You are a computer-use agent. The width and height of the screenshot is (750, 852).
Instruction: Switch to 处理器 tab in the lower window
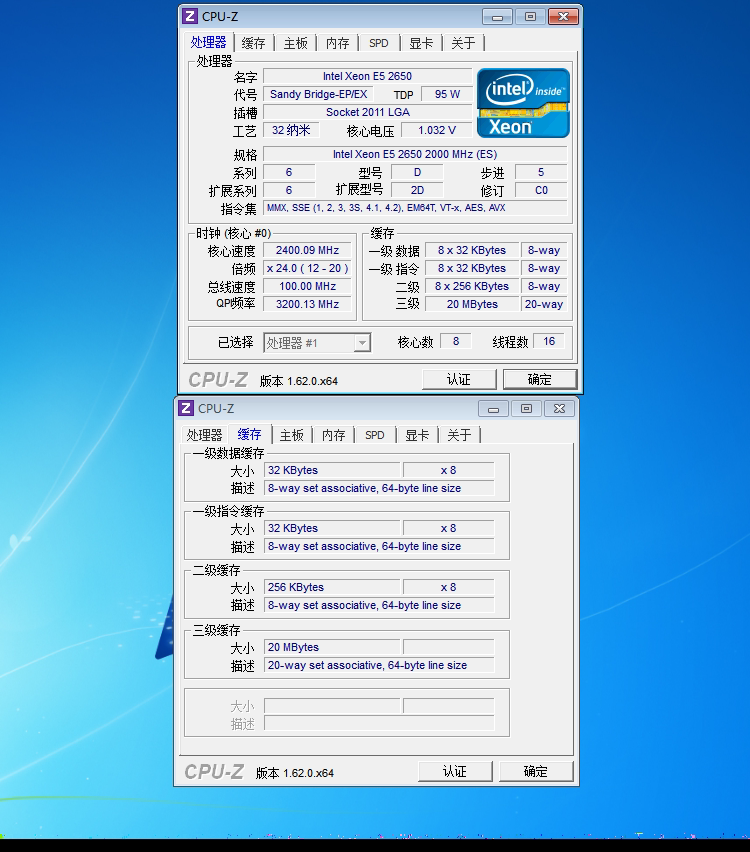[x=204, y=435]
